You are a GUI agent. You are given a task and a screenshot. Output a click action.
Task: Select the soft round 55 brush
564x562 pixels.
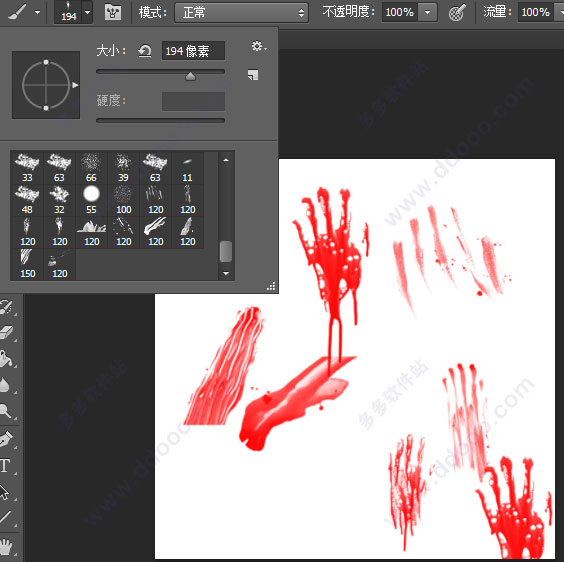91,200
